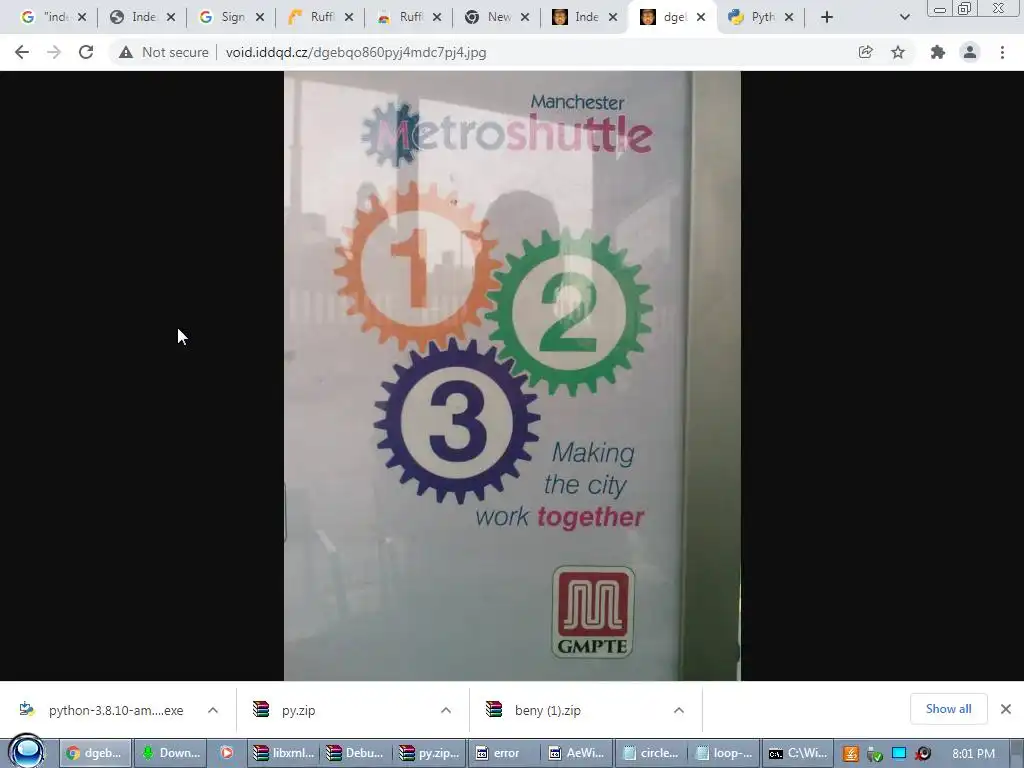Image resolution: width=1024 pixels, height=768 pixels.
Task: Click the orange system tray icon
Action: point(850,754)
